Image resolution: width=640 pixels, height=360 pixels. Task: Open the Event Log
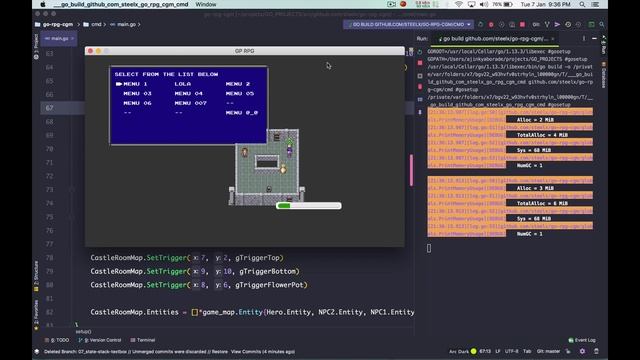(582, 340)
